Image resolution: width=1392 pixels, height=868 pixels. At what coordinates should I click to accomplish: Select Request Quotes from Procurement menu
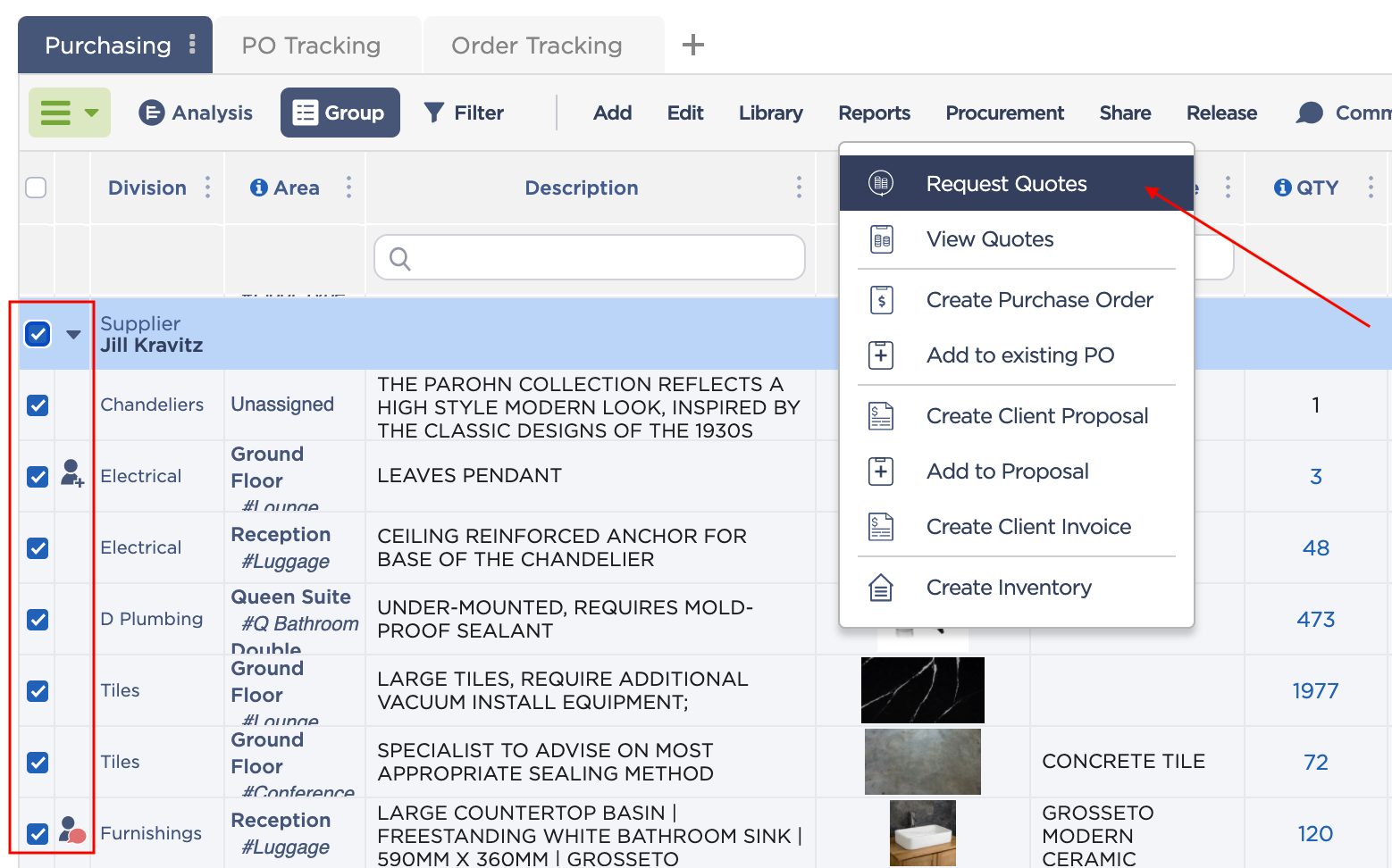(x=1006, y=184)
